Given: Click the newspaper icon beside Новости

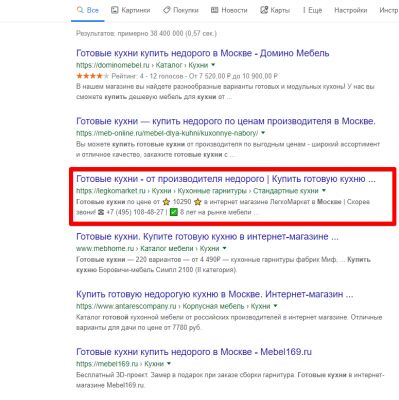Looking at the screenshot, I should 214,10.
